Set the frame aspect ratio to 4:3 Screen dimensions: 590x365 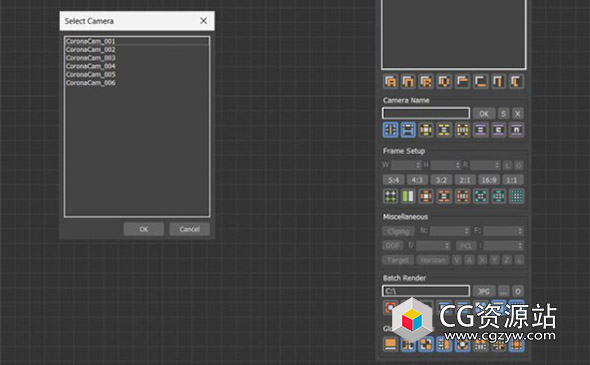pyautogui.click(x=417, y=180)
